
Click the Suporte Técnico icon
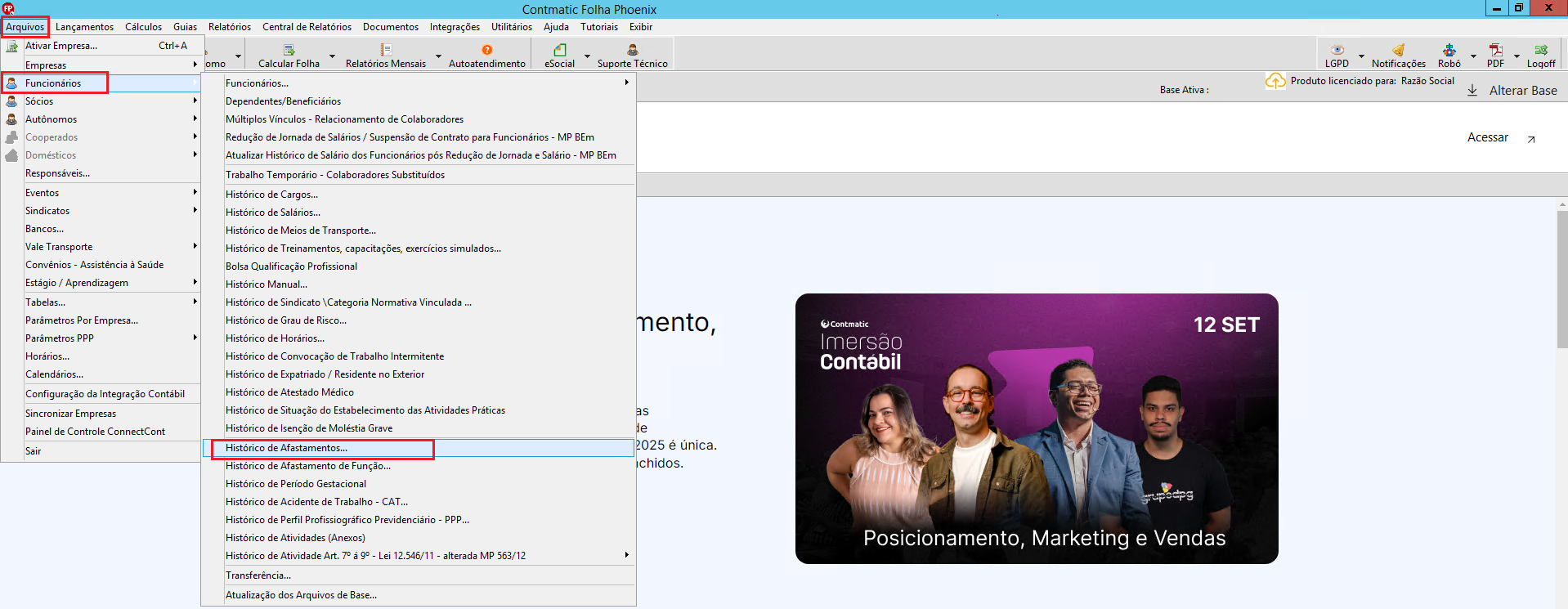pyautogui.click(x=633, y=50)
